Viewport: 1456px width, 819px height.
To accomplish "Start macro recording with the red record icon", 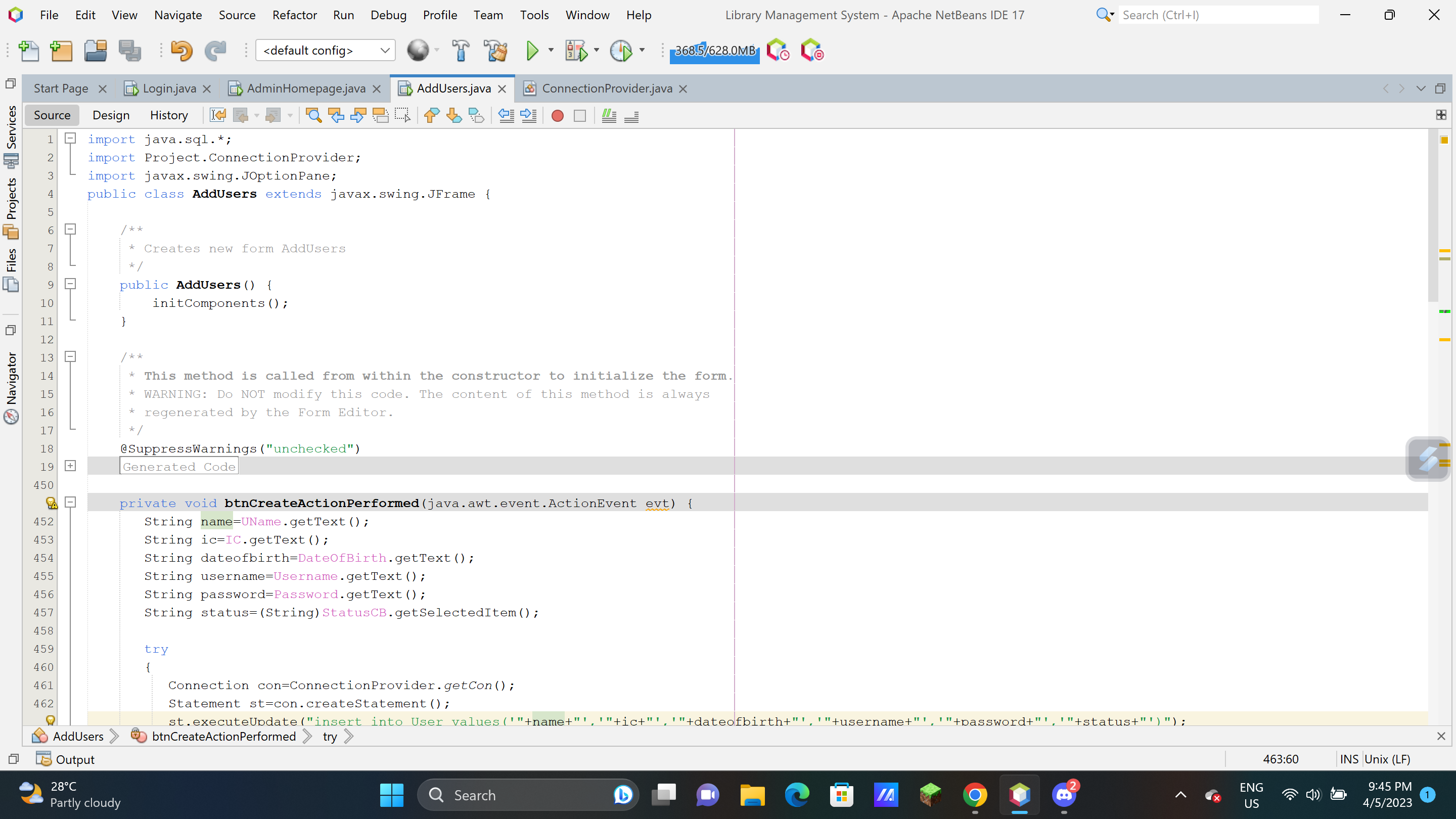I will point(557,115).
